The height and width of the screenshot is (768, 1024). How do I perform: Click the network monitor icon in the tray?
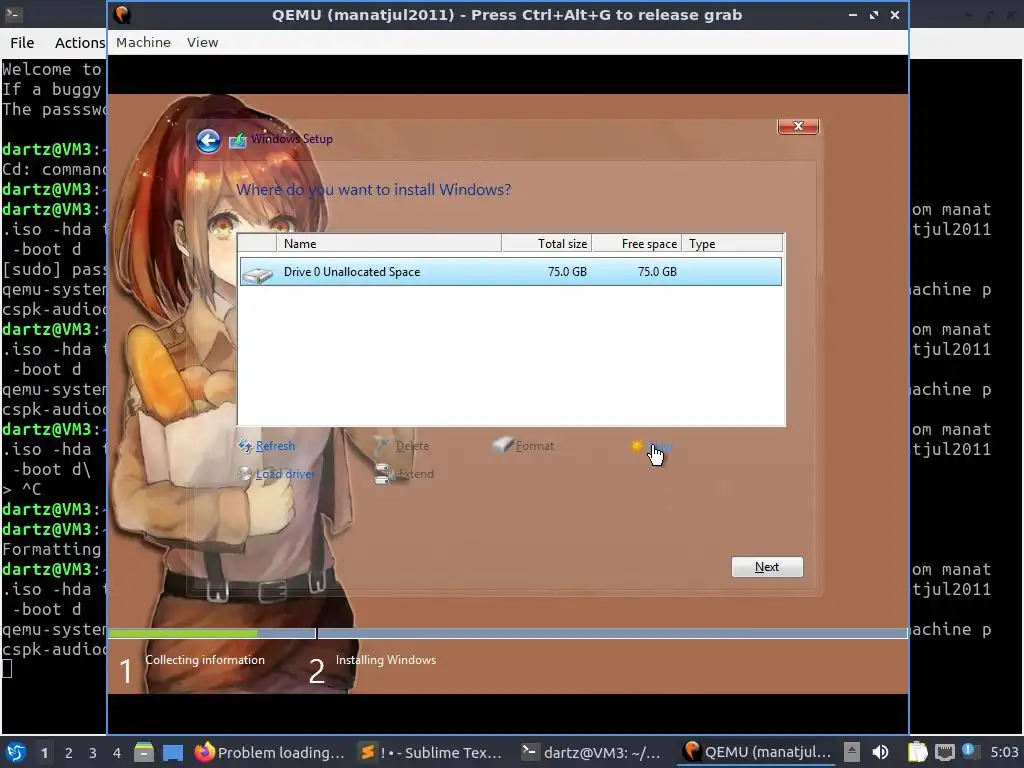click(x=944, y=753)
